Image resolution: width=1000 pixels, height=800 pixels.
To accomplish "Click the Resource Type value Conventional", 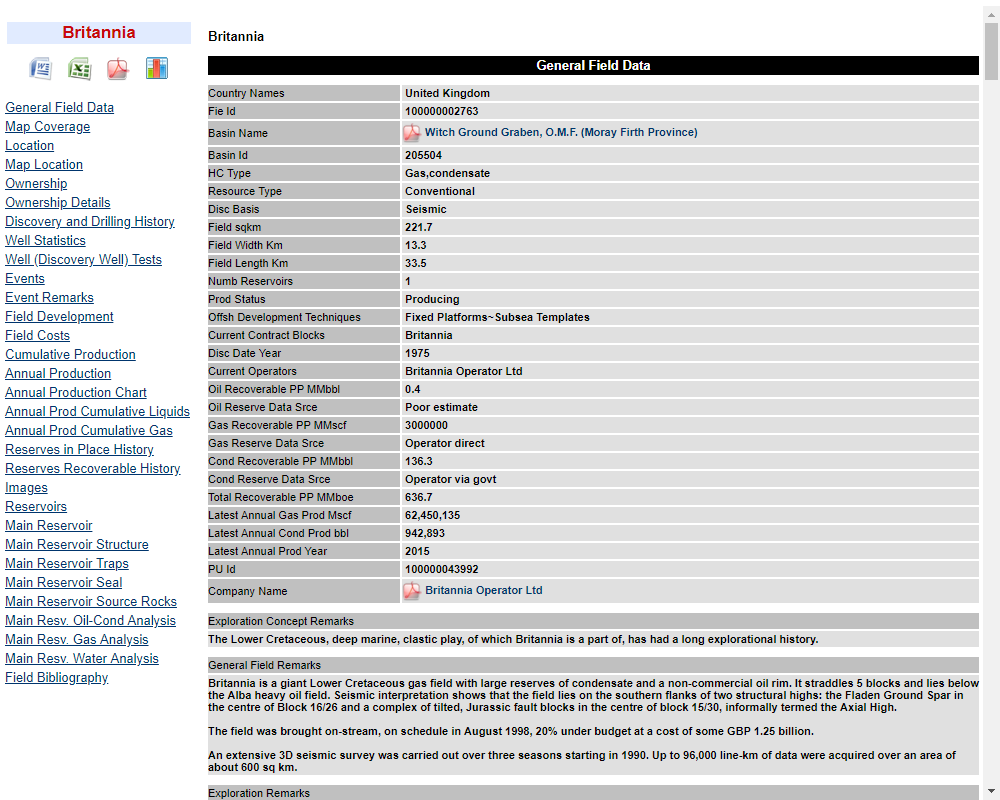I will [440, 191].
